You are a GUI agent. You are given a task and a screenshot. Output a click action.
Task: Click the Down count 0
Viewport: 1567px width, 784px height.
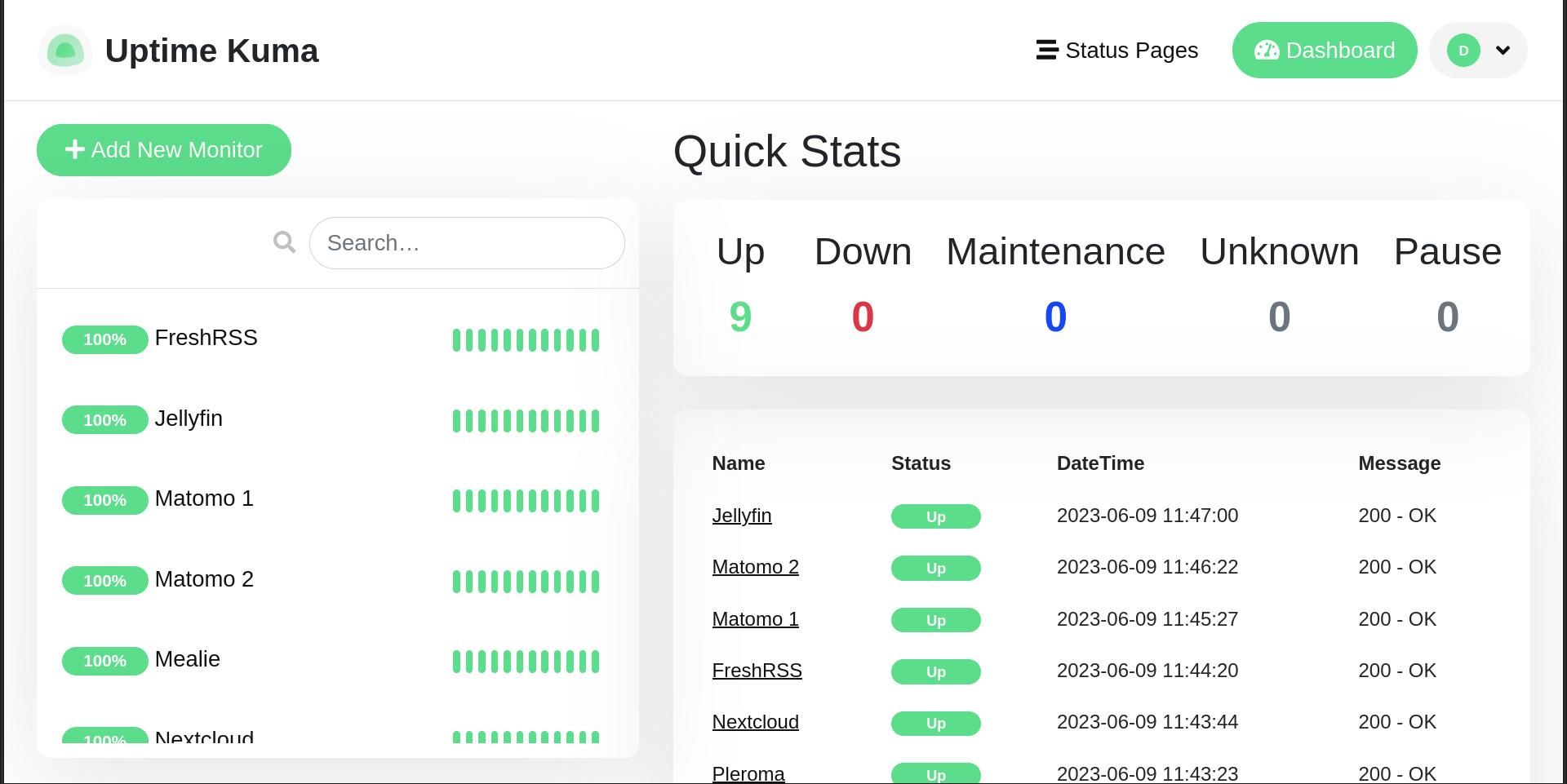point(863,317)
